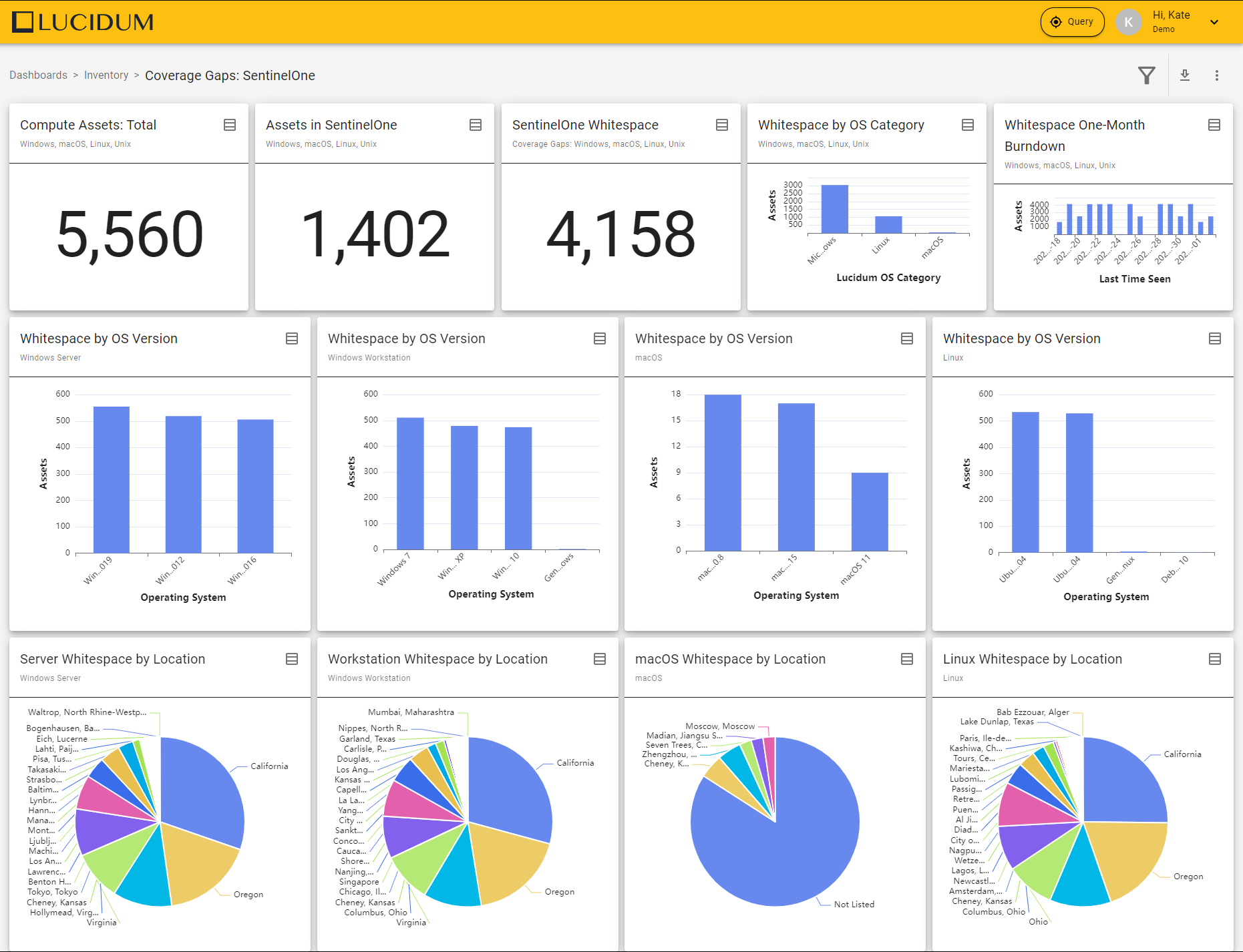Image resolution: width=1243 pixels, height=952 pixels.
Task: Select the mac...0.8 bar in macOS chart
Action: [x=723, y=473]
